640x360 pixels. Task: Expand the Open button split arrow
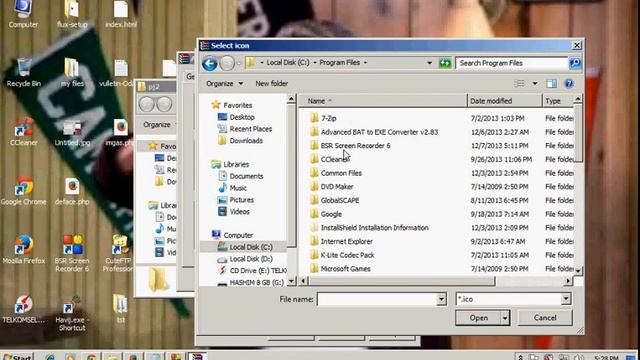505,318
